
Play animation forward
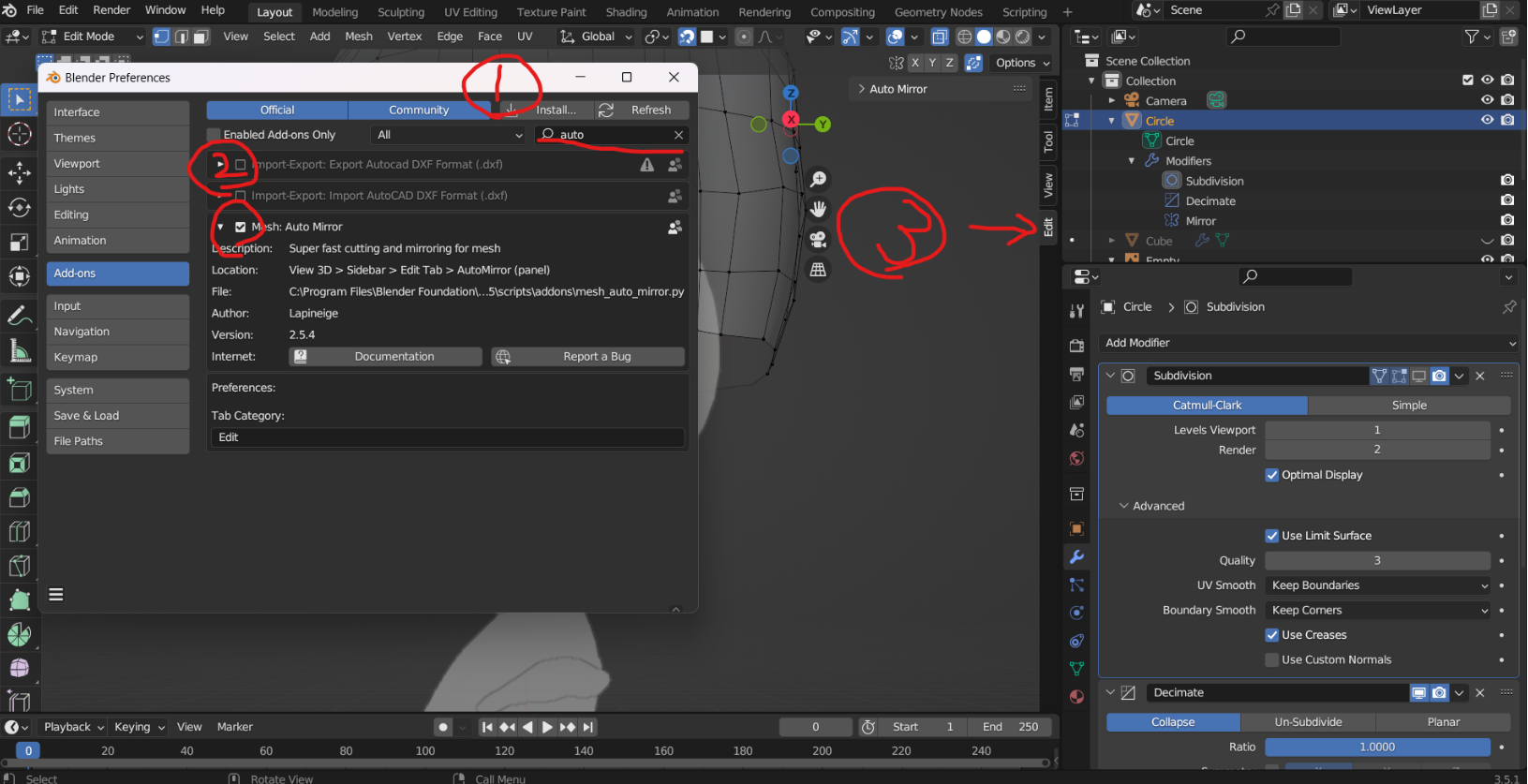547,727
